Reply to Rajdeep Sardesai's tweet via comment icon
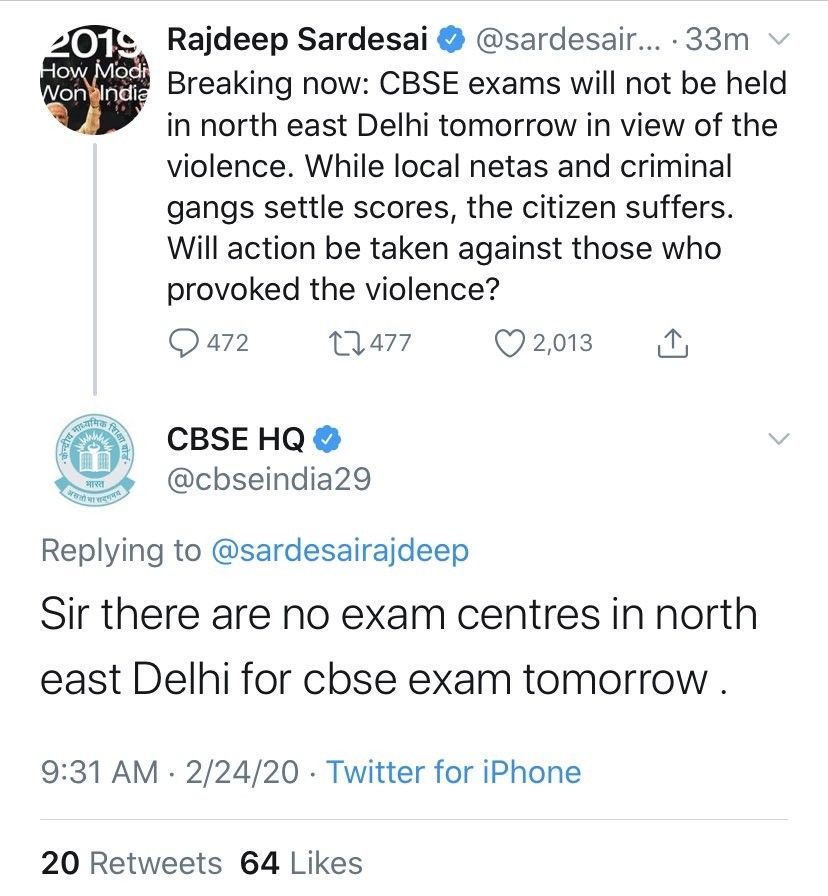 184,343
